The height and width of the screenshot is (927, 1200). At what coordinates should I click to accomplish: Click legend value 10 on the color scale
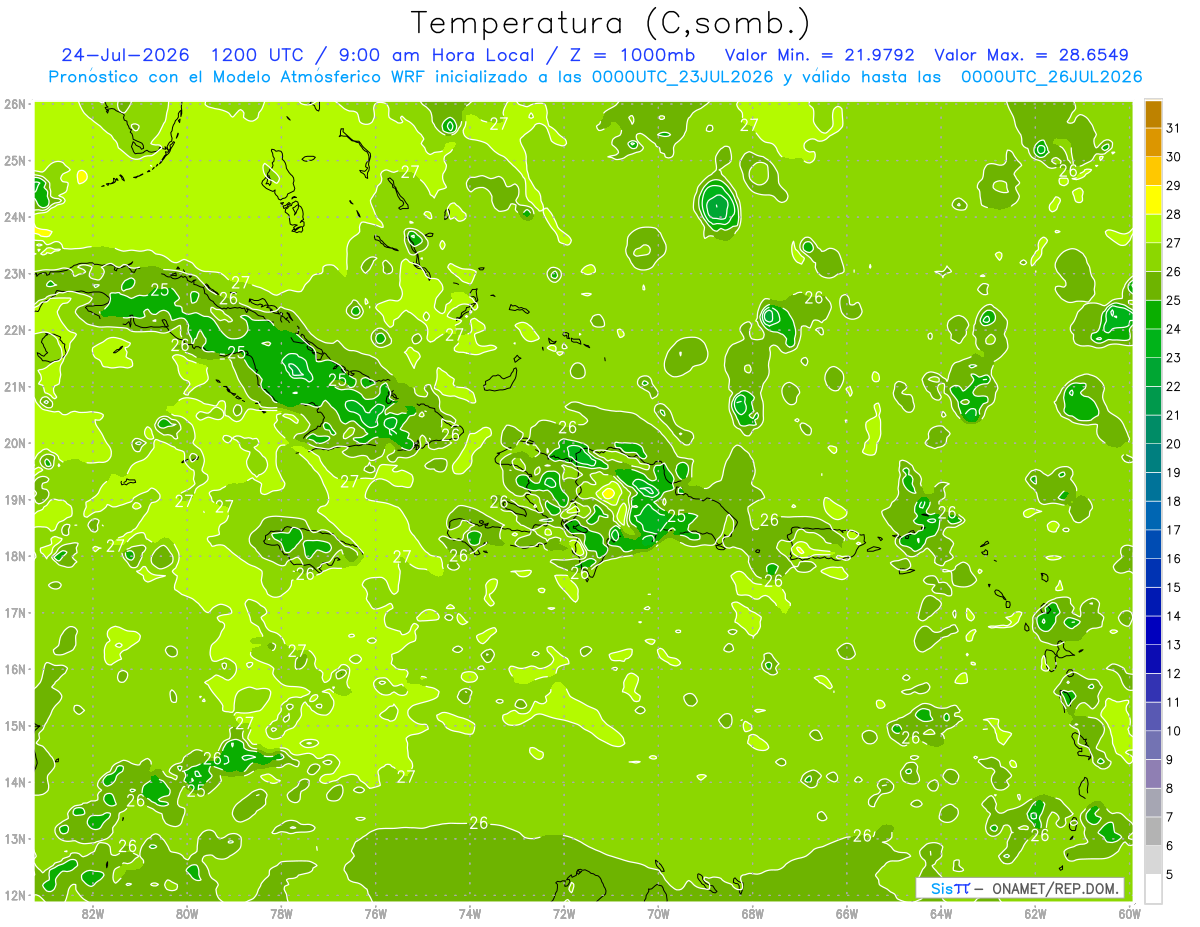tap(1173, 731)
